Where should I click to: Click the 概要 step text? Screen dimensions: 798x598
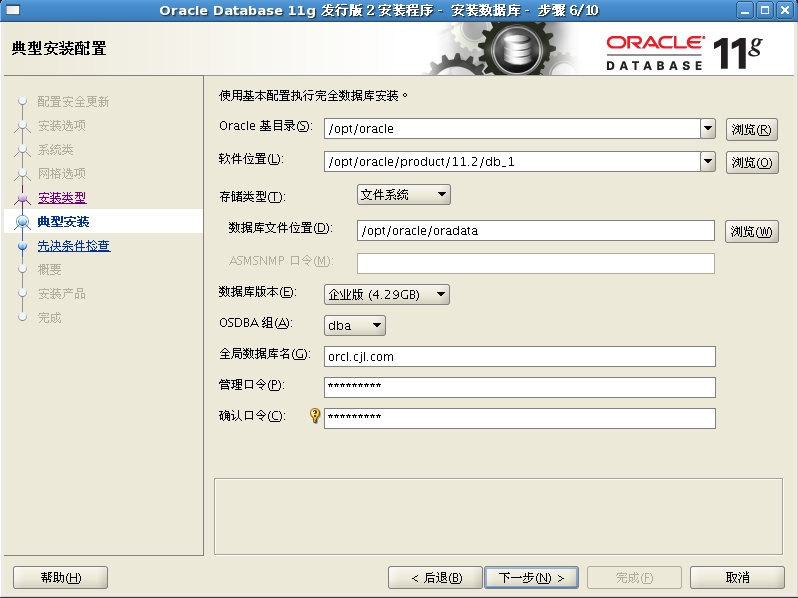49,270
